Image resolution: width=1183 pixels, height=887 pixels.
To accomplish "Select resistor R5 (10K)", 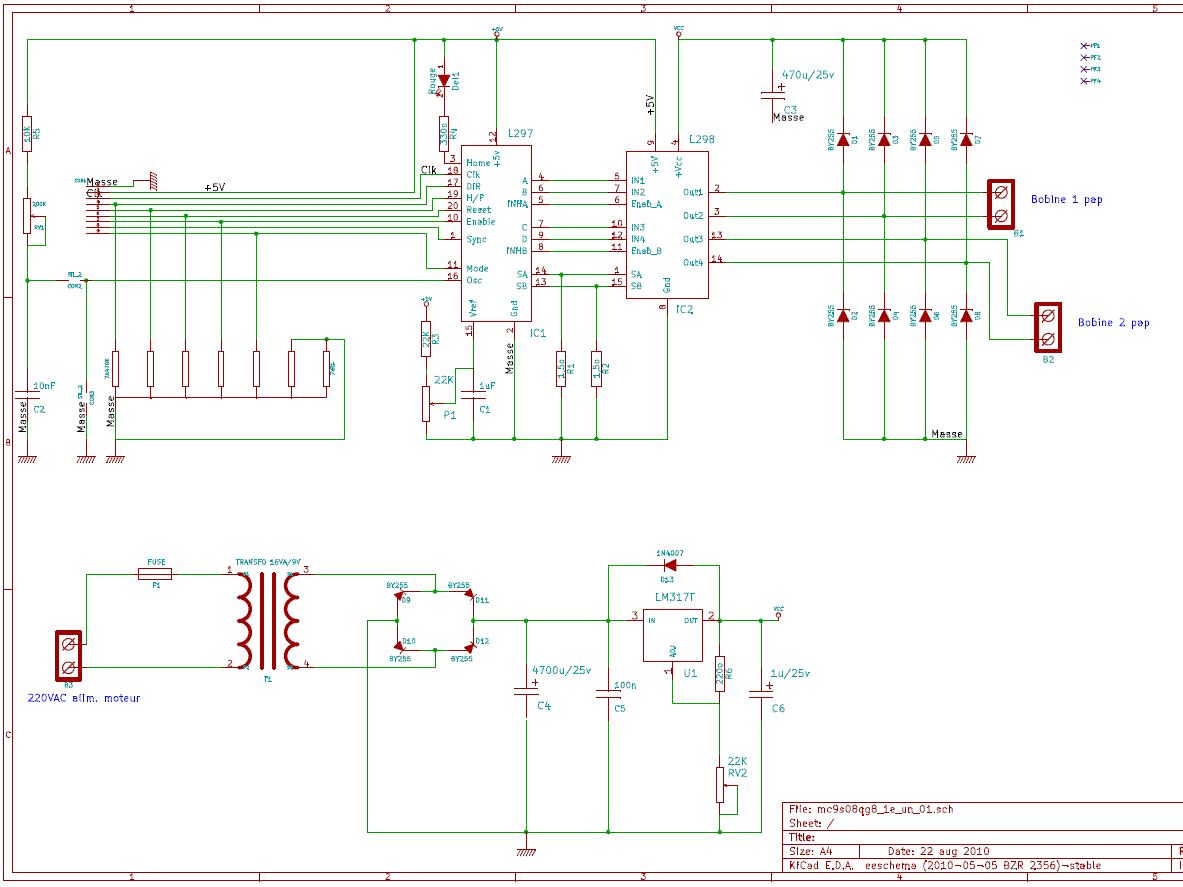I will 27,134.
